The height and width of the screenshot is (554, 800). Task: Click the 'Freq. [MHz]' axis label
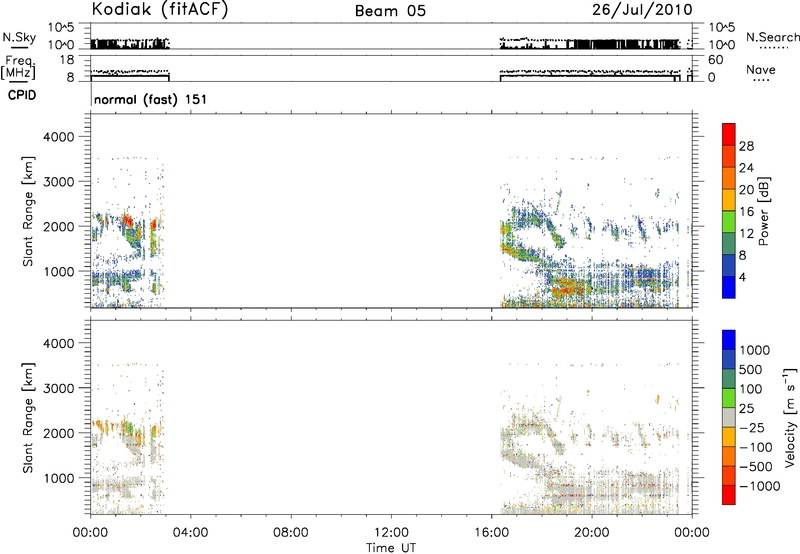tap(20, 68)
